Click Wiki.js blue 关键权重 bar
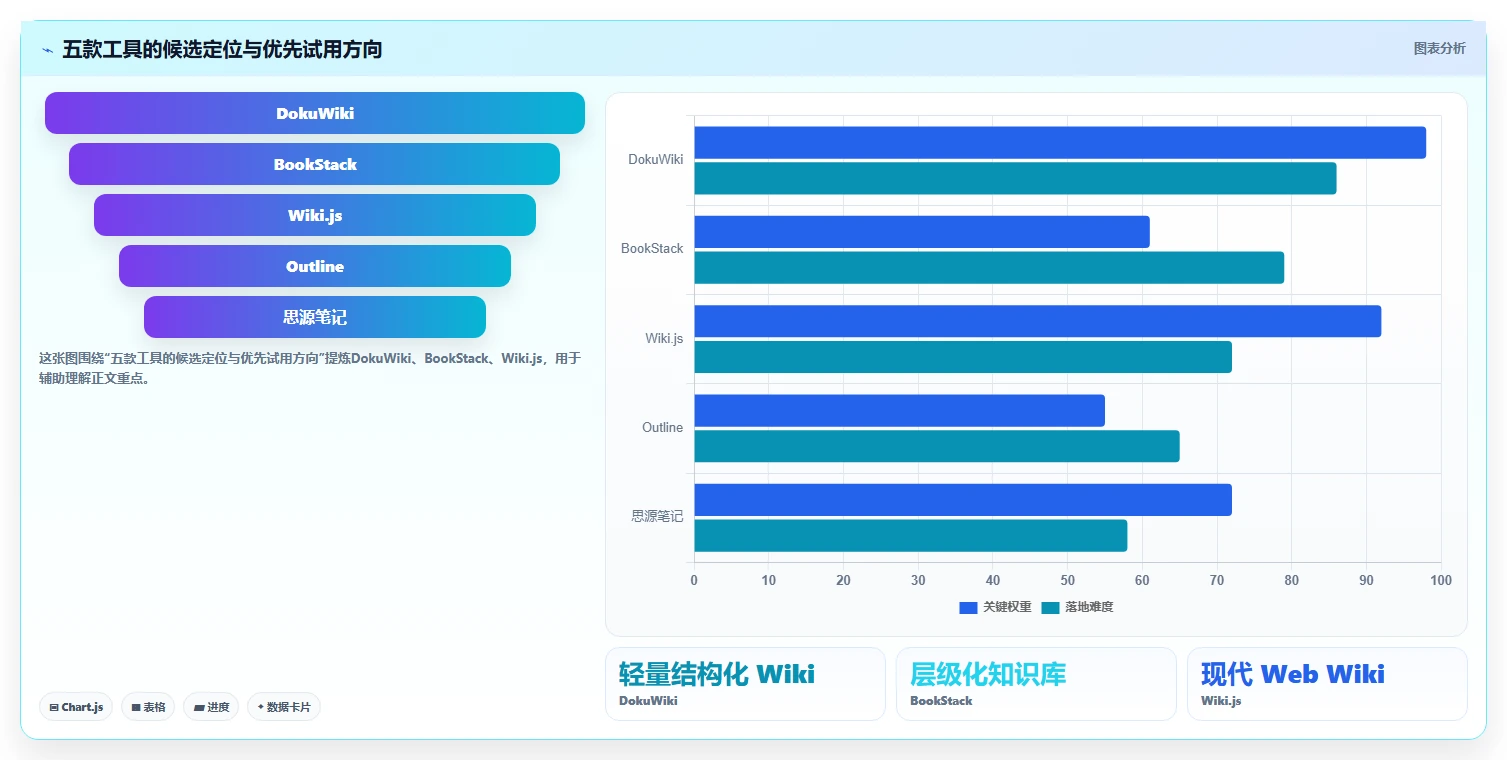The width and height of the screenshot is (1507, 760). tap(1037, 321)
